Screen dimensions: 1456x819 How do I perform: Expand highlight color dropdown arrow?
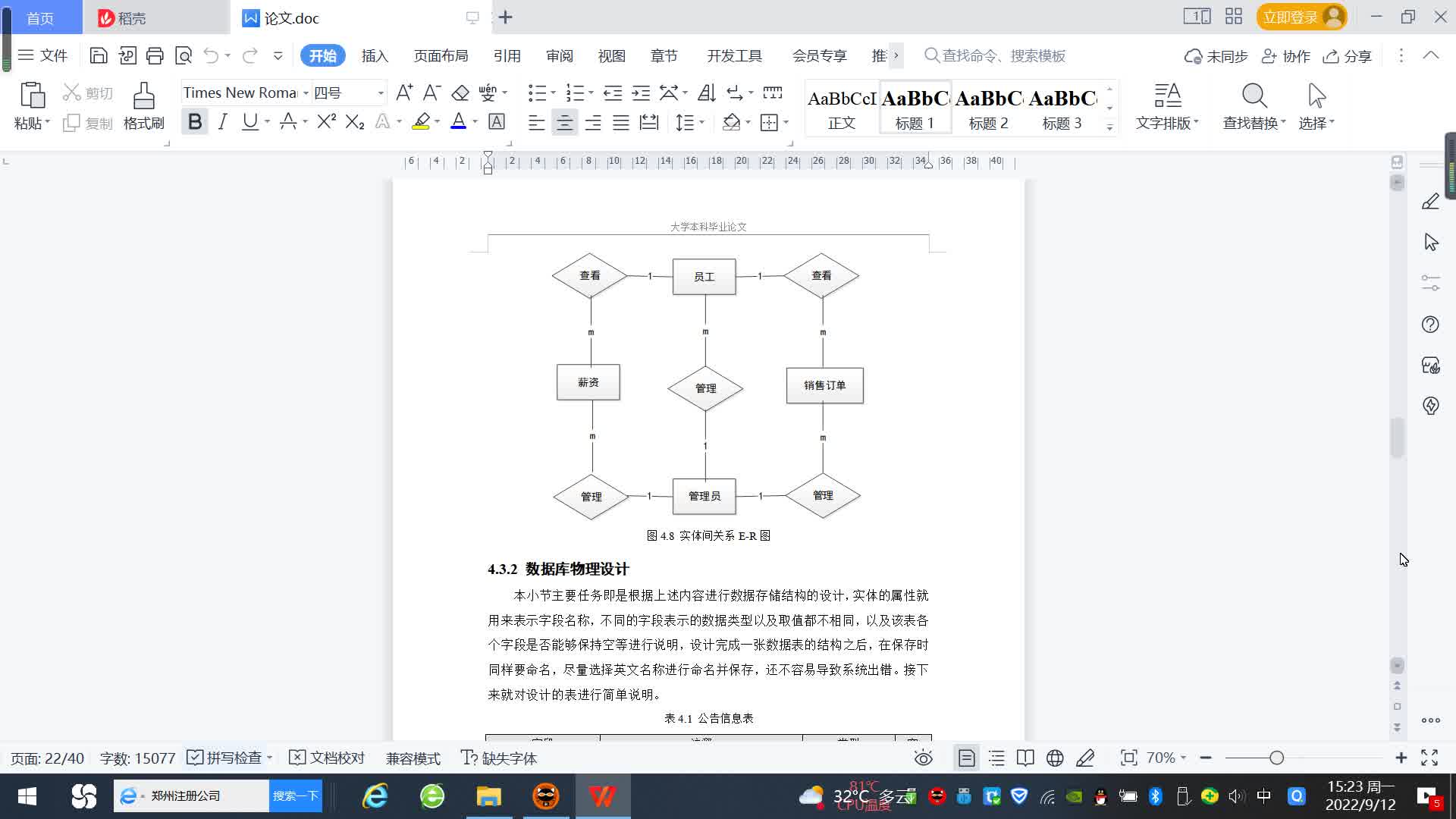point(438,121)
